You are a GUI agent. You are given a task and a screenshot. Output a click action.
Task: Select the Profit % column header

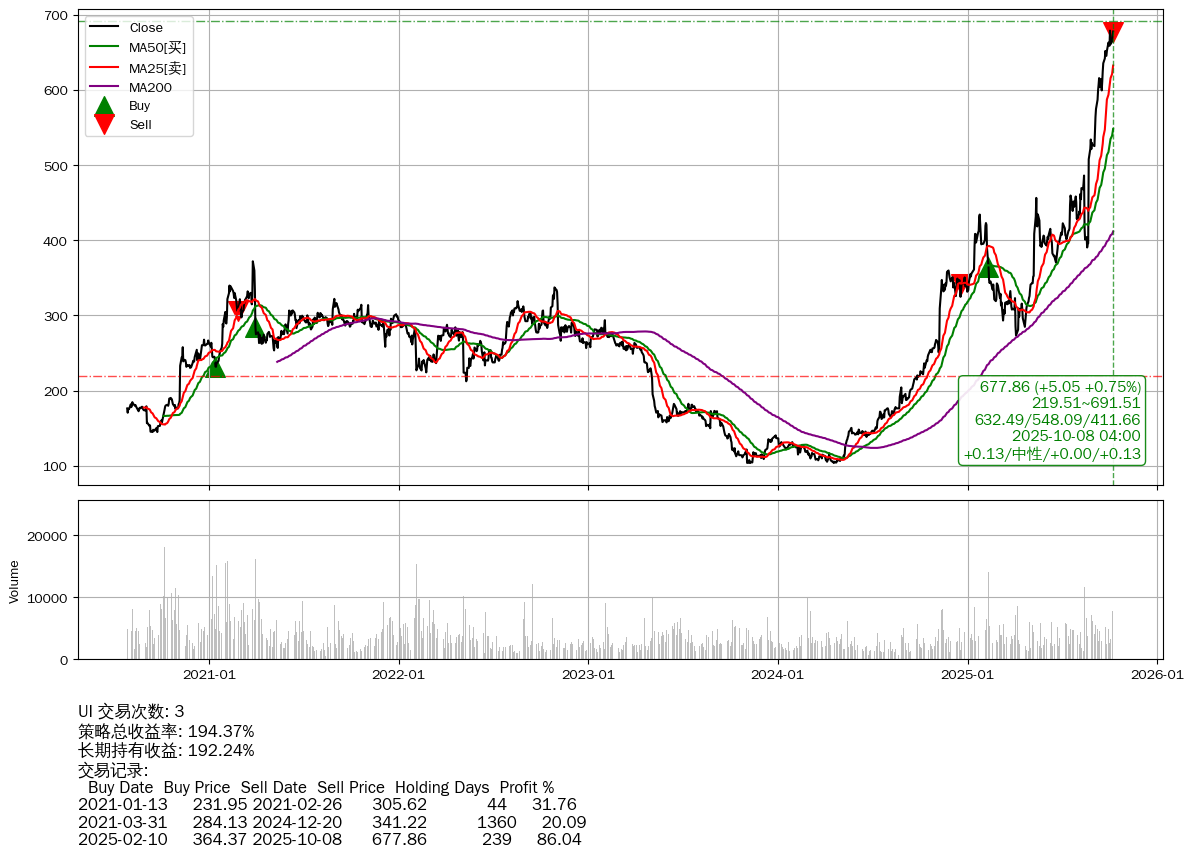tap(526, 787)
